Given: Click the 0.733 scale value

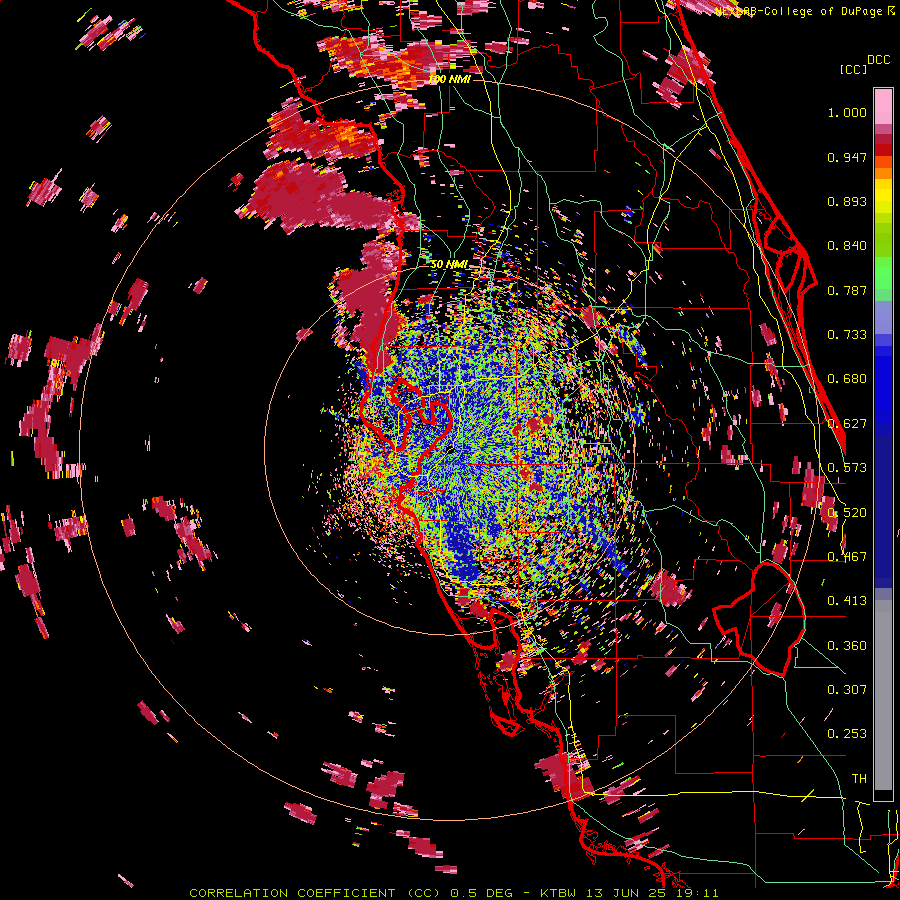Looking at the screenshot, I should coord(847,335).
